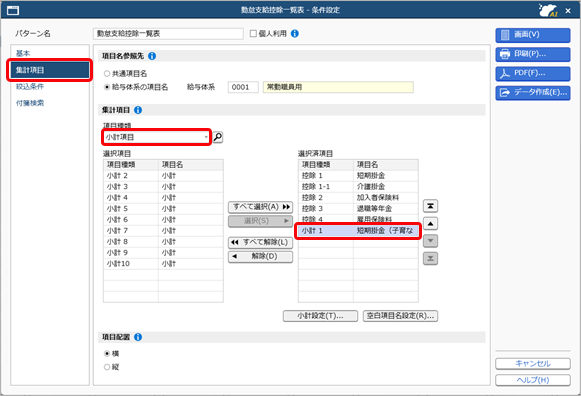The height and width of the screenshot is (396, 581).
Task: Click the AI assistant cloud icon
Action: coord(548,10)
